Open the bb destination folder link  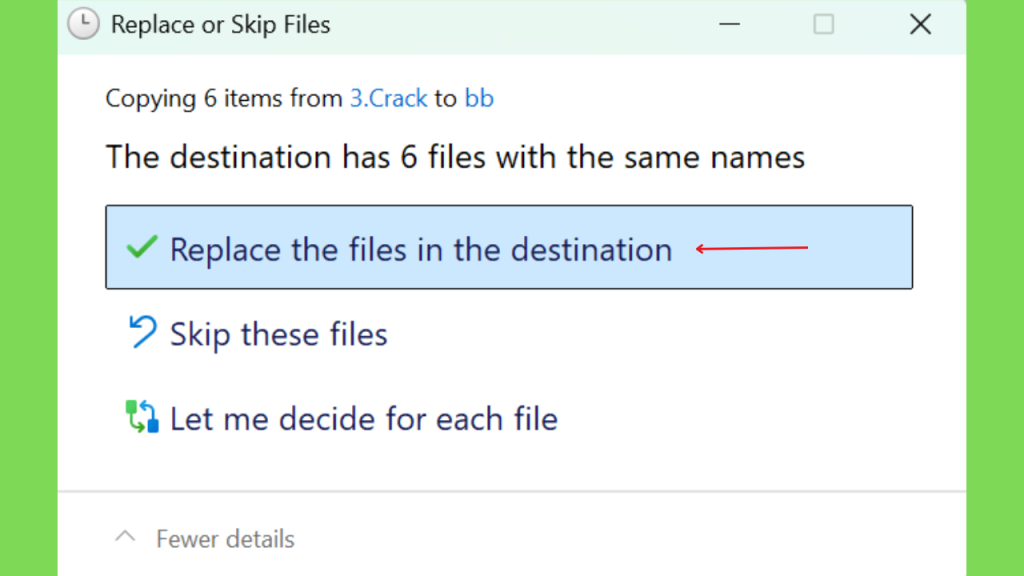(x=479, y=99)
